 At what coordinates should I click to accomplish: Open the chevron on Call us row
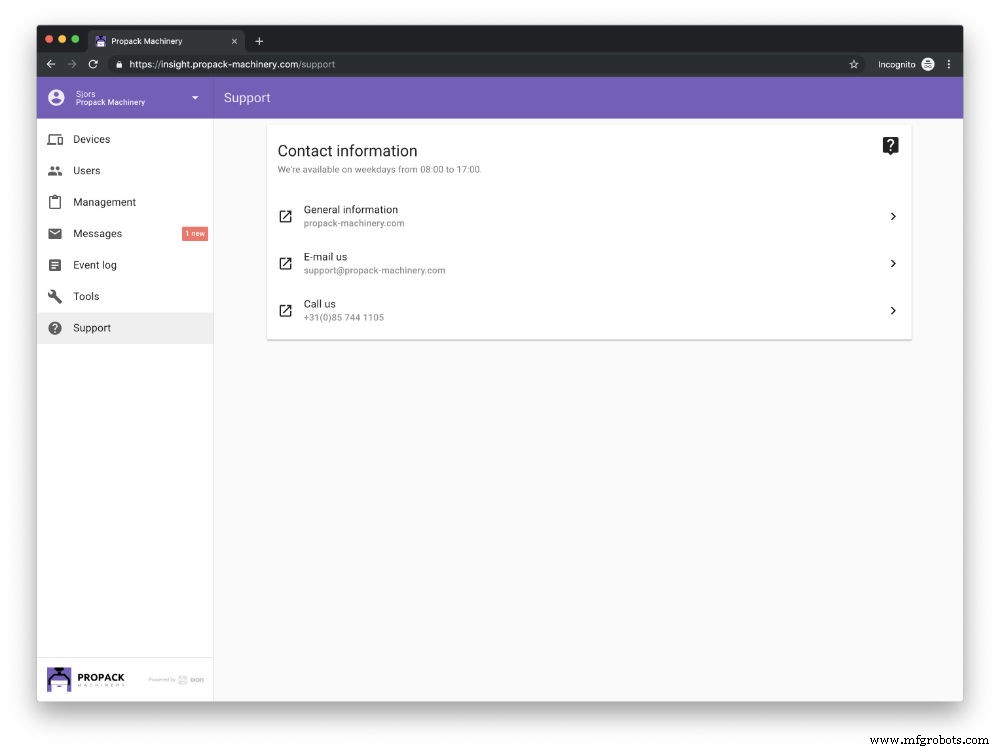[893, 311]
